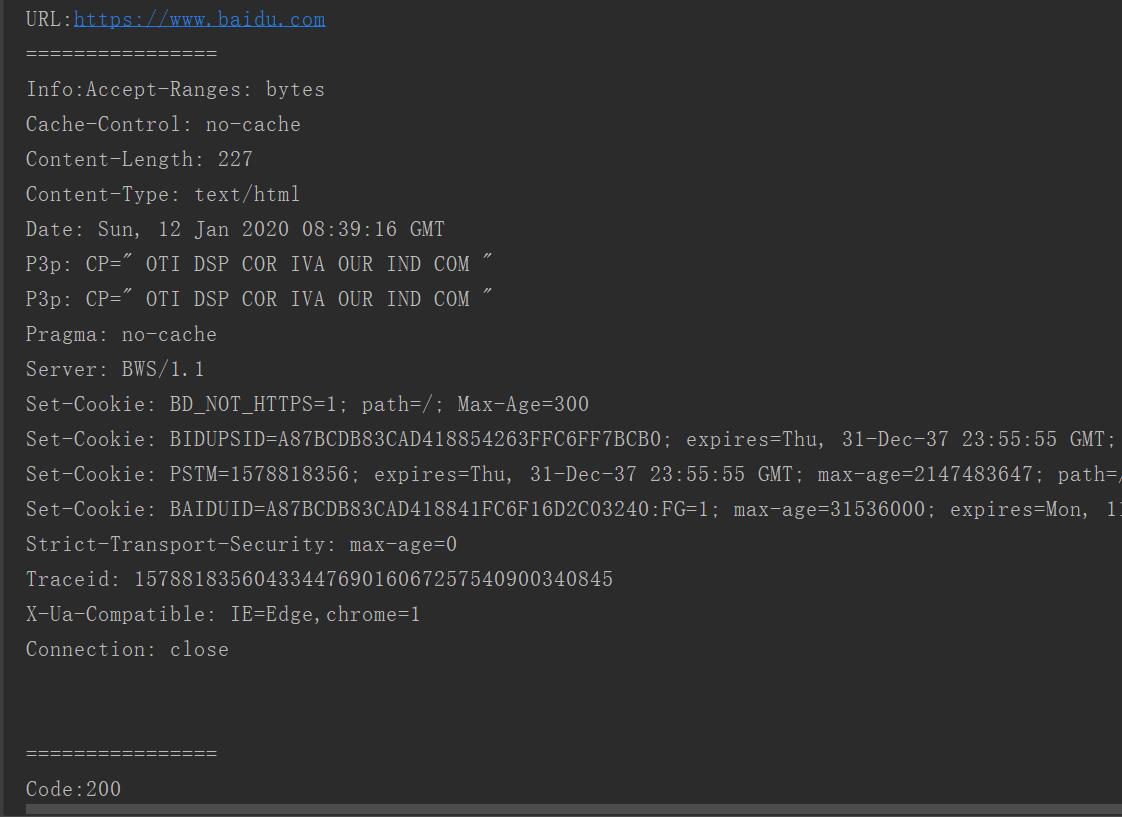Click the Content-Length: 227 line
The image size is (1122, 817).
coord(140,160)
